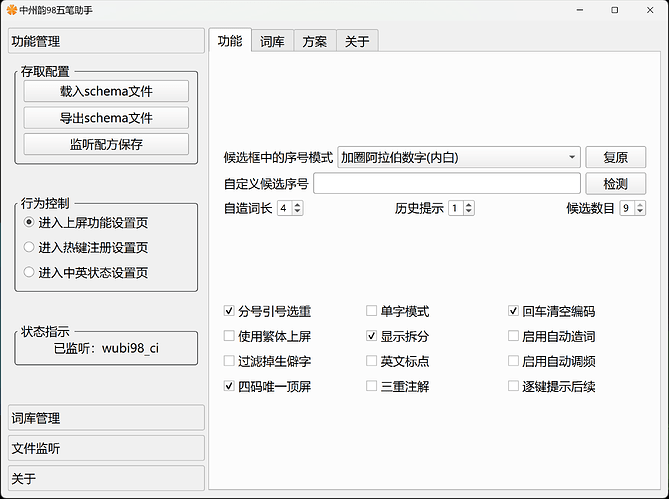Click the 复原 button

(x=615, y=157)
